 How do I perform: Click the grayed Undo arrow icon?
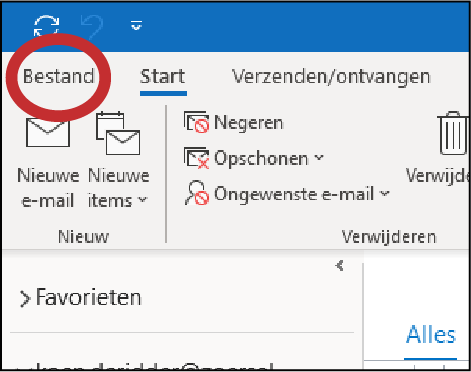(x=92, y=26)
